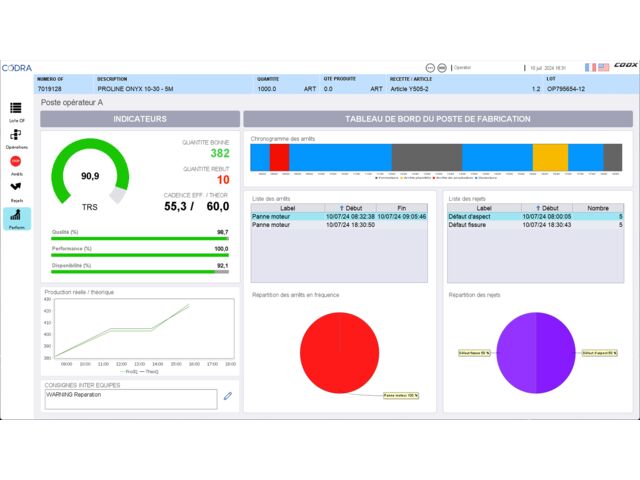Click the red segment in stop chronogram
Image resolution: width=640 pixels, height=480 pixels.
coord(279,157)
